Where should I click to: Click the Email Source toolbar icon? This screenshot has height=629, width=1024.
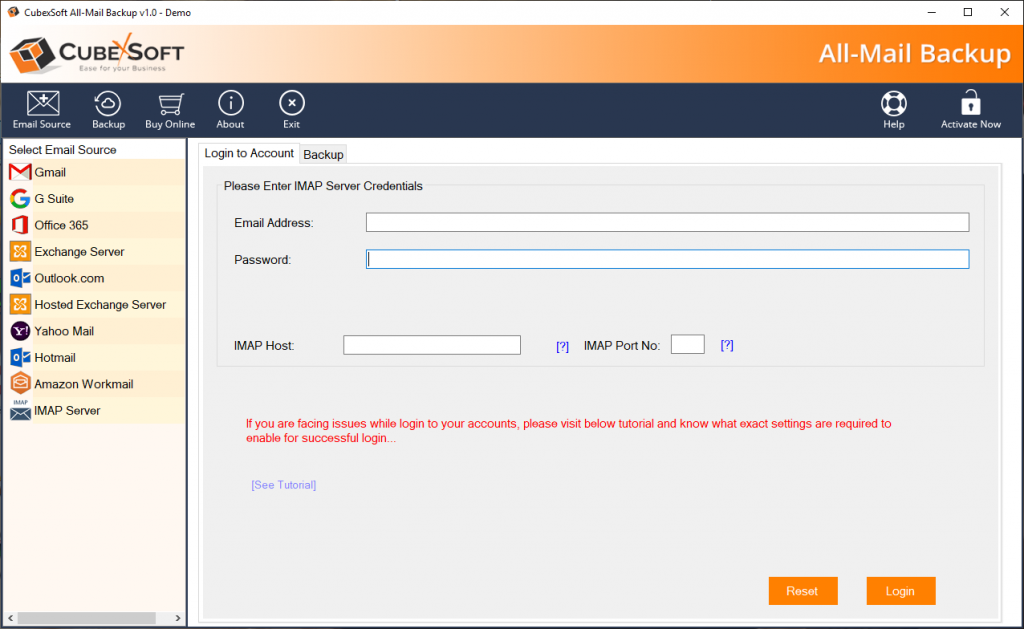pyautogui.click(x=42, y=104)
